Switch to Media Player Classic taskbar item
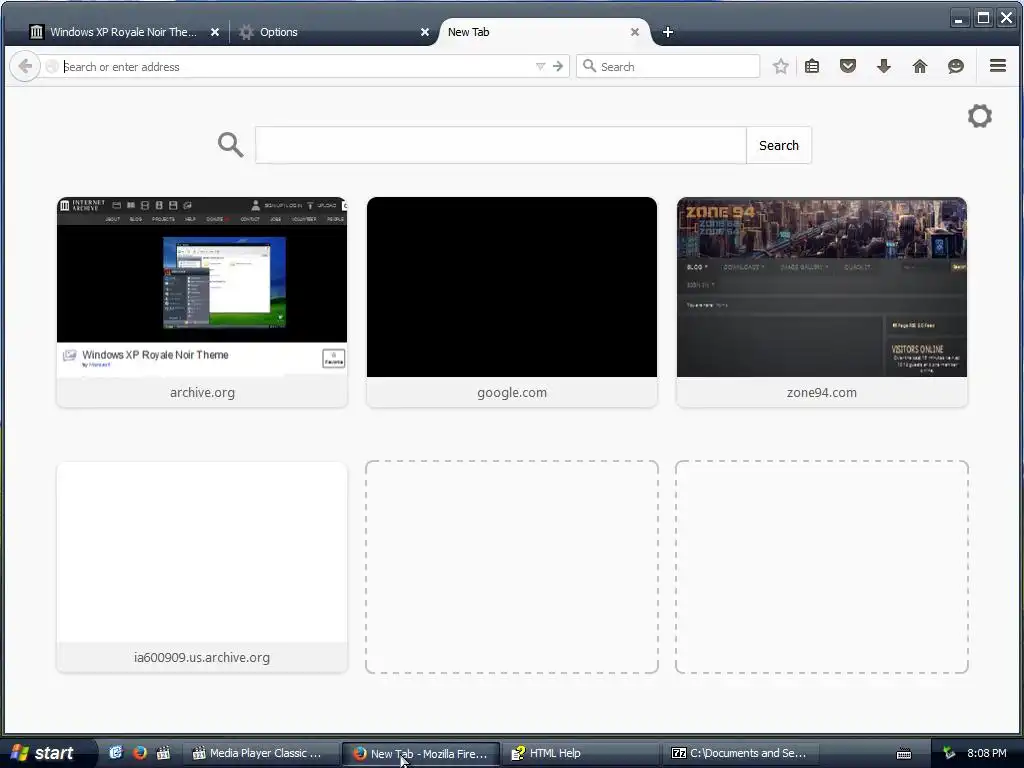 click(261, 753)
